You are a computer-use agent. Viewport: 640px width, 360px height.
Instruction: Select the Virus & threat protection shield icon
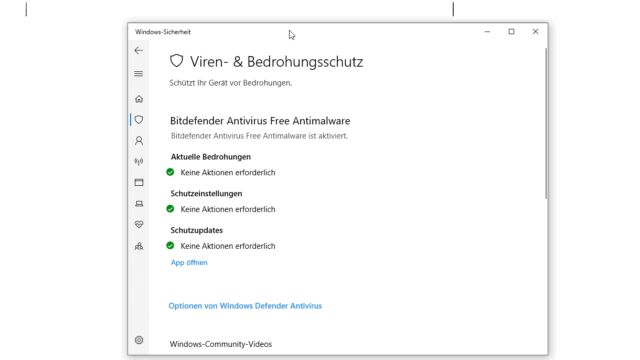pos(139,120)
